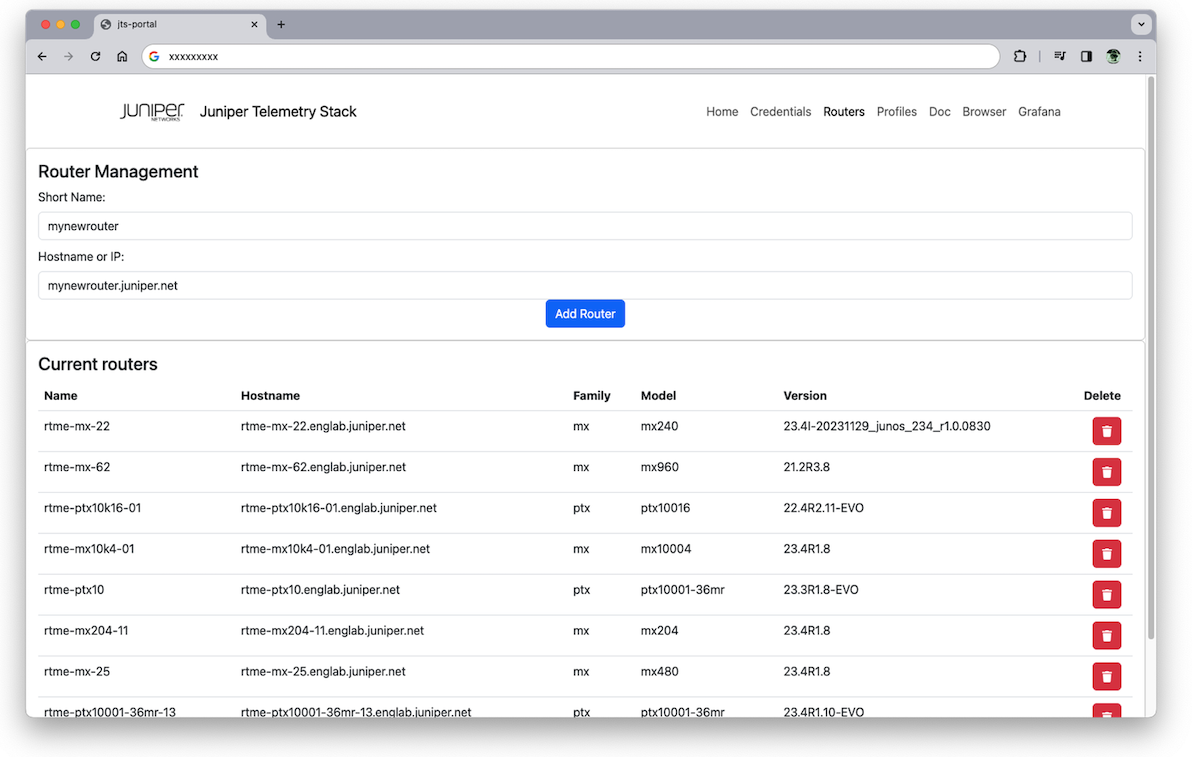Delete the rtme-mx-62 router entry
Viewport: 1200px width, 757px height.
(x=1106, y=471)
